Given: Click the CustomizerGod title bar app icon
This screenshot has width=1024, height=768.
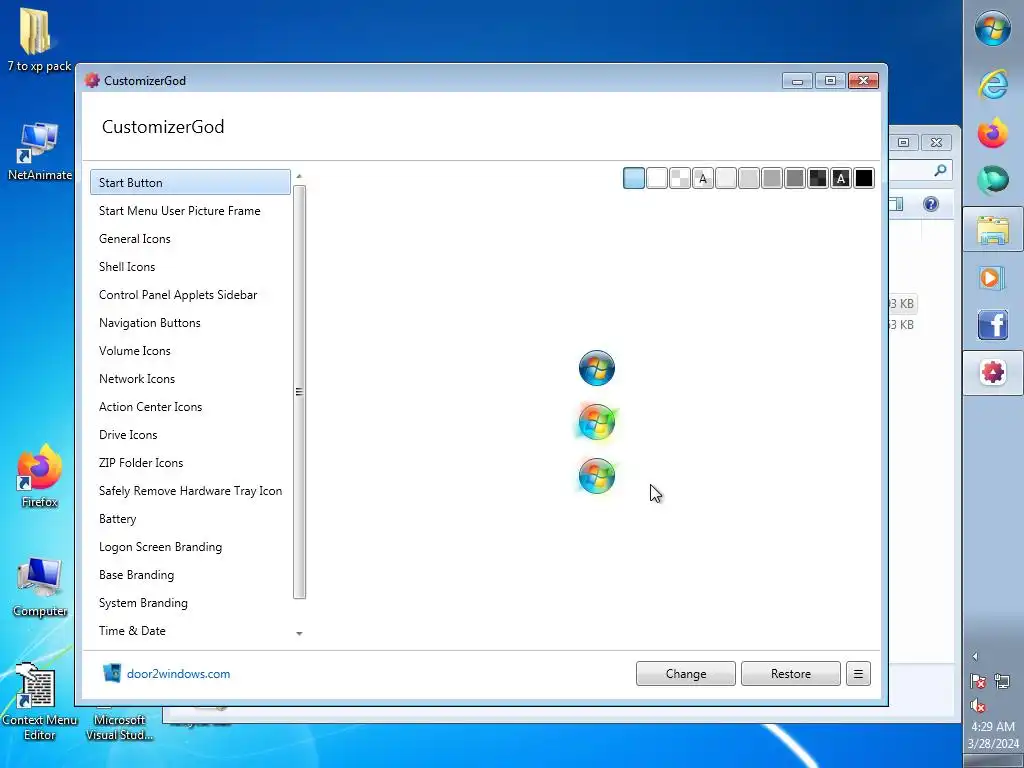Looking at the screenshot, I should pos(92,80).
